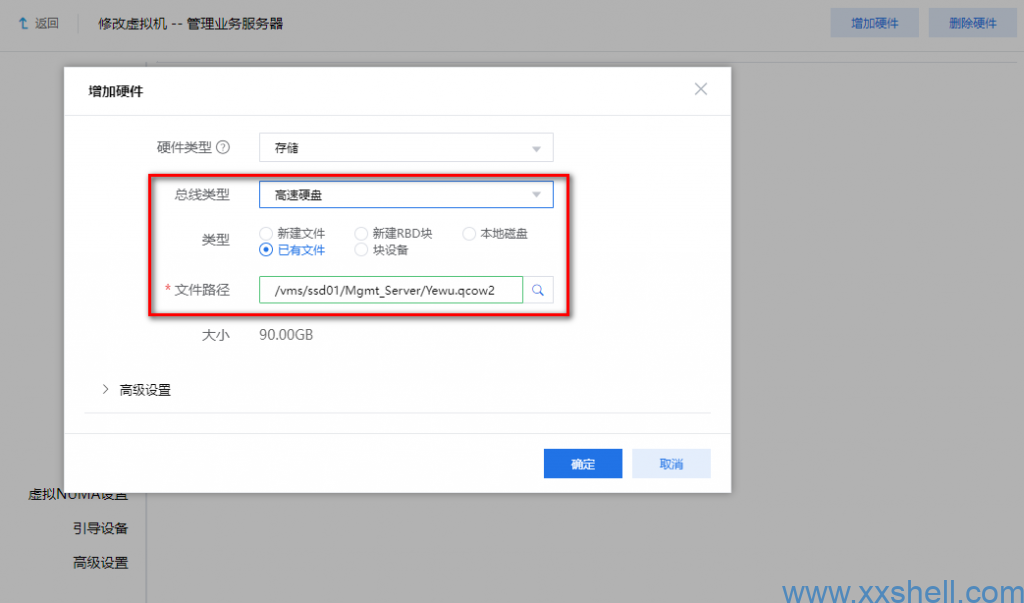Select the 本地磁盘 radio option
Viewport: 1024px width, 603px height.
(x=469, y=234)
